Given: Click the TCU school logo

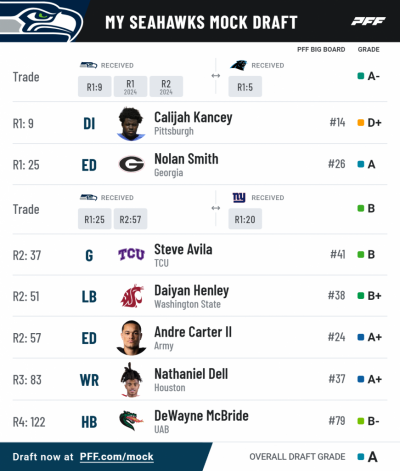Looking at the screenshot, I should (x=131, y=255).
